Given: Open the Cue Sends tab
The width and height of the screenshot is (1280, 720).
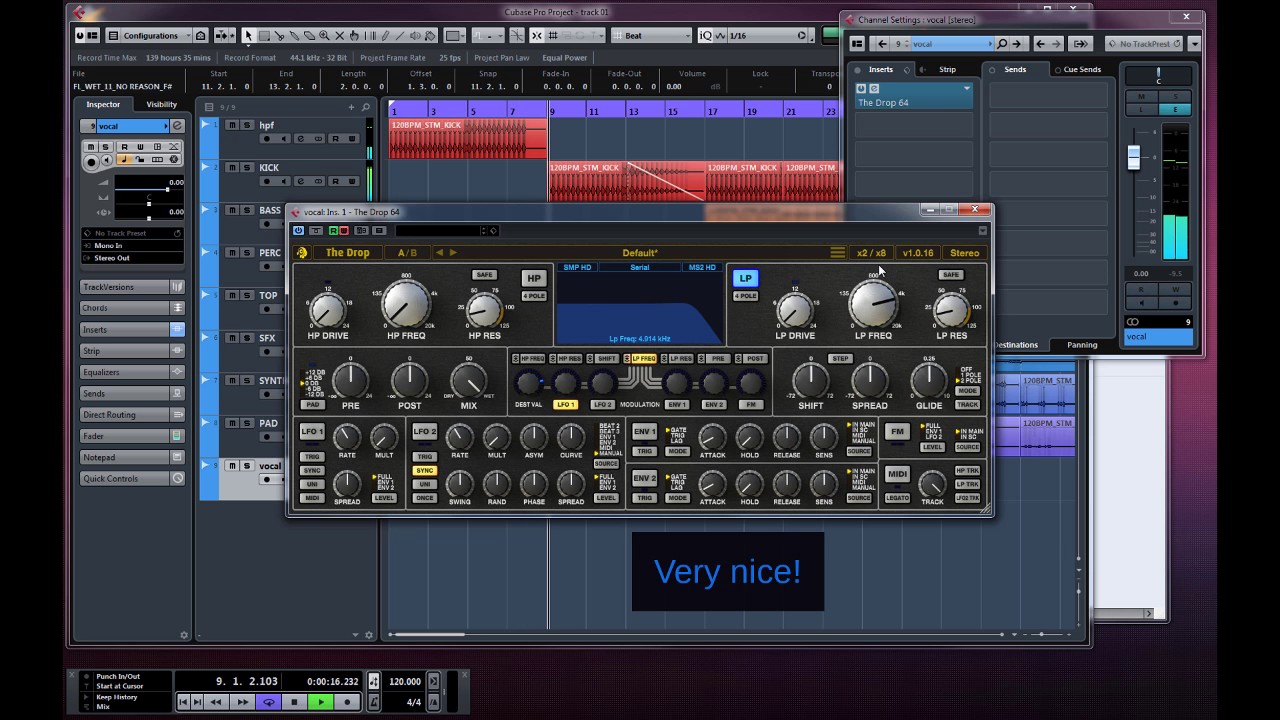Looking at the screenshot, I should tap(1082, 70).
